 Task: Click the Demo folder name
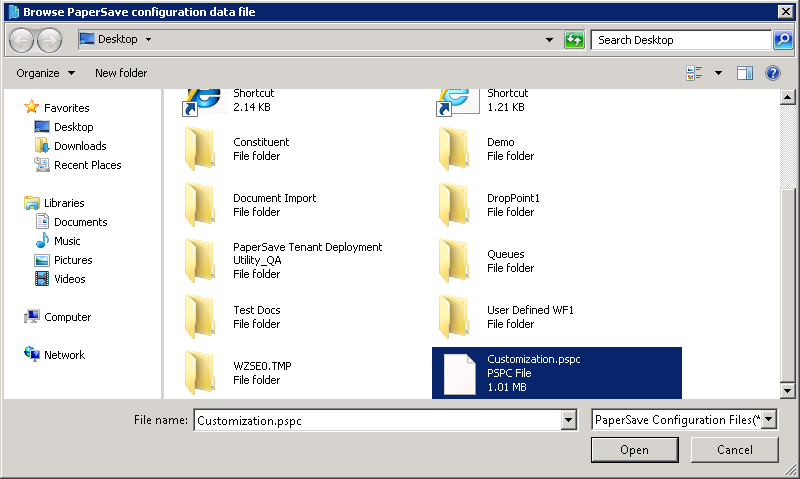501,142
